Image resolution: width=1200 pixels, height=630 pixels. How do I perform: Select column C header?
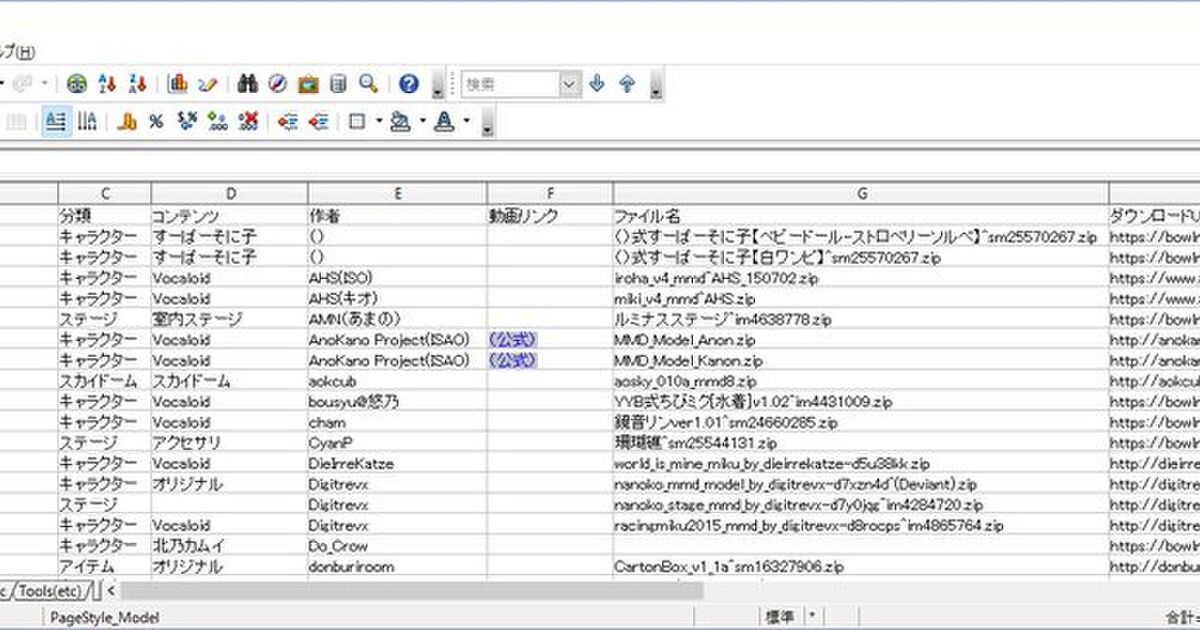(x=104, y=194)
